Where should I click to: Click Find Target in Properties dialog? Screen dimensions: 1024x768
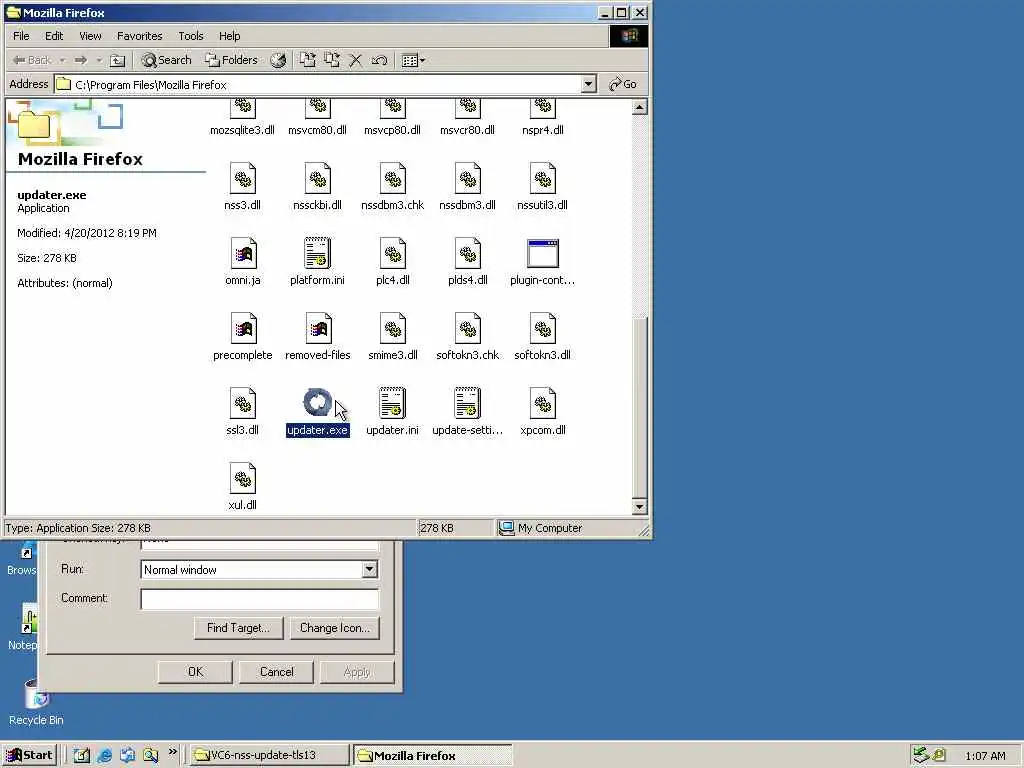tap(238, 628)
